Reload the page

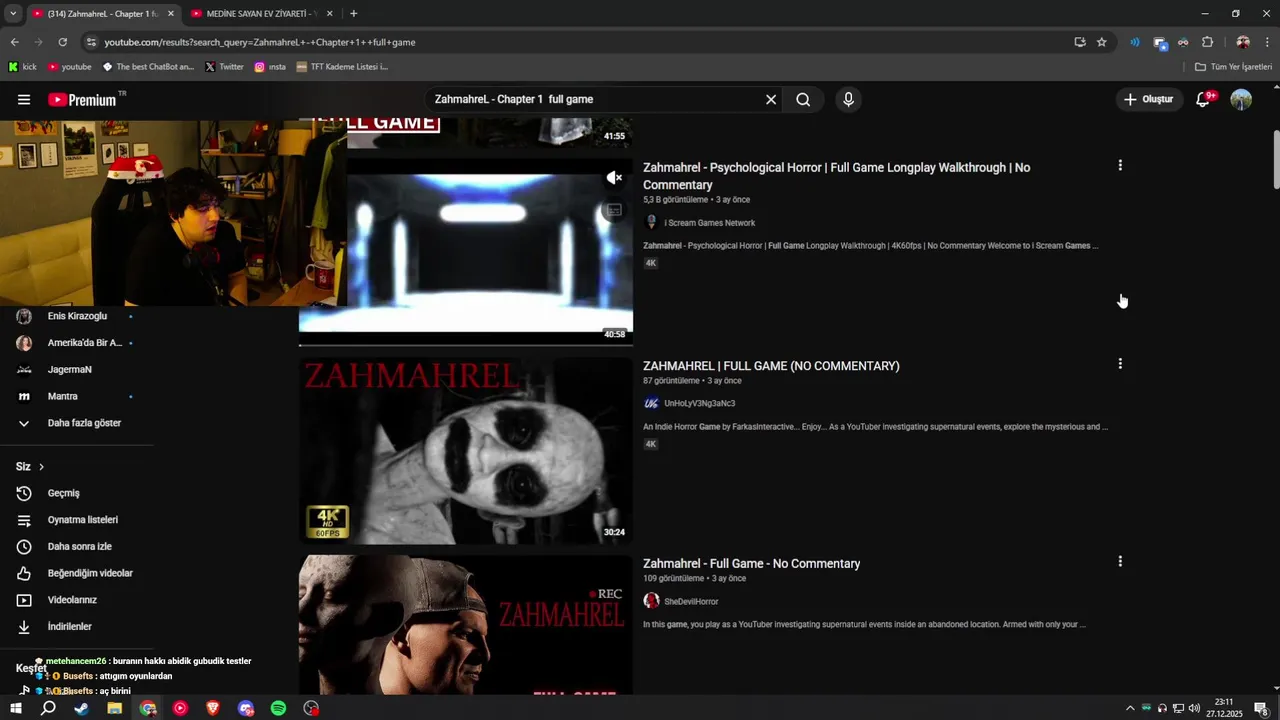(x=62, y=42)
